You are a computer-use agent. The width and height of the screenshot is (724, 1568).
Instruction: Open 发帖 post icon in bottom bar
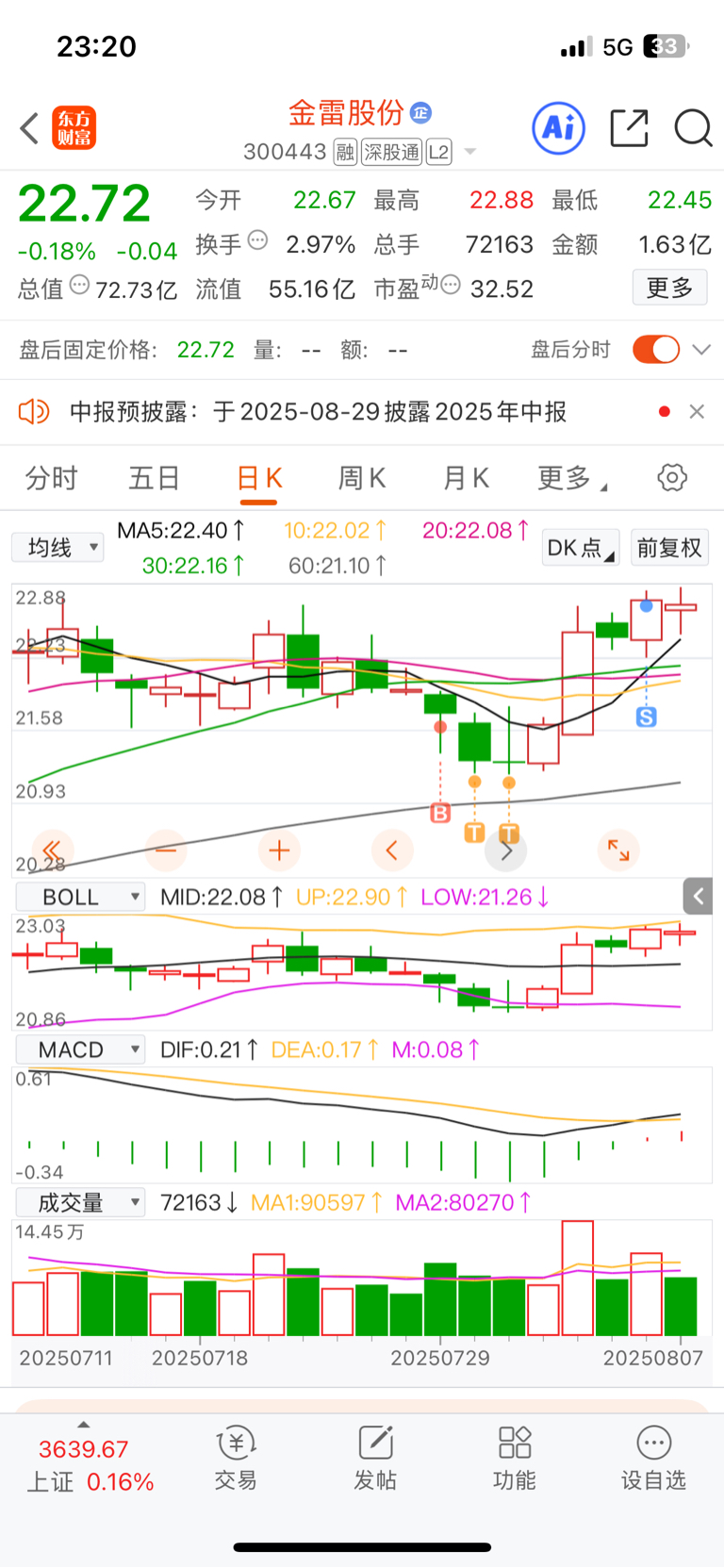click(x=375, y=1458)
